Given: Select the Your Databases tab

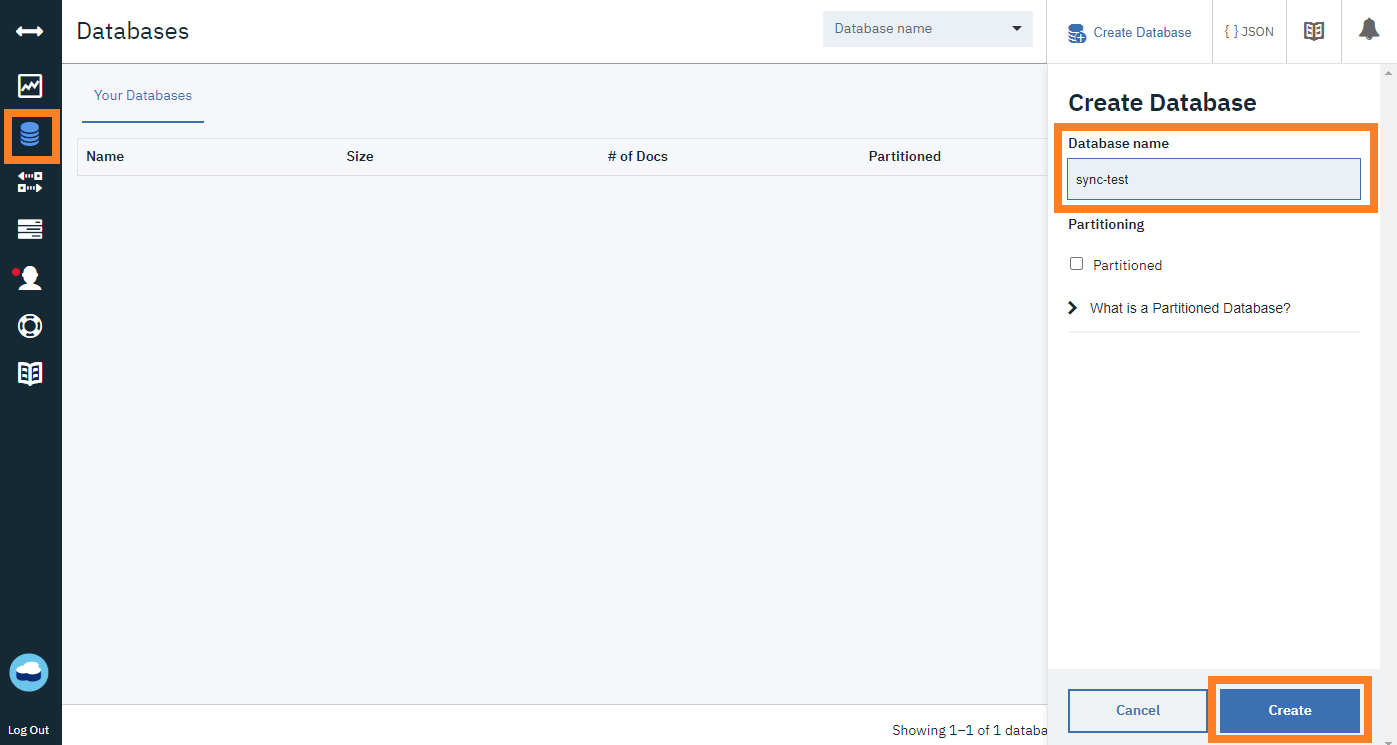Looking at the screenshot, I should 143,96.
